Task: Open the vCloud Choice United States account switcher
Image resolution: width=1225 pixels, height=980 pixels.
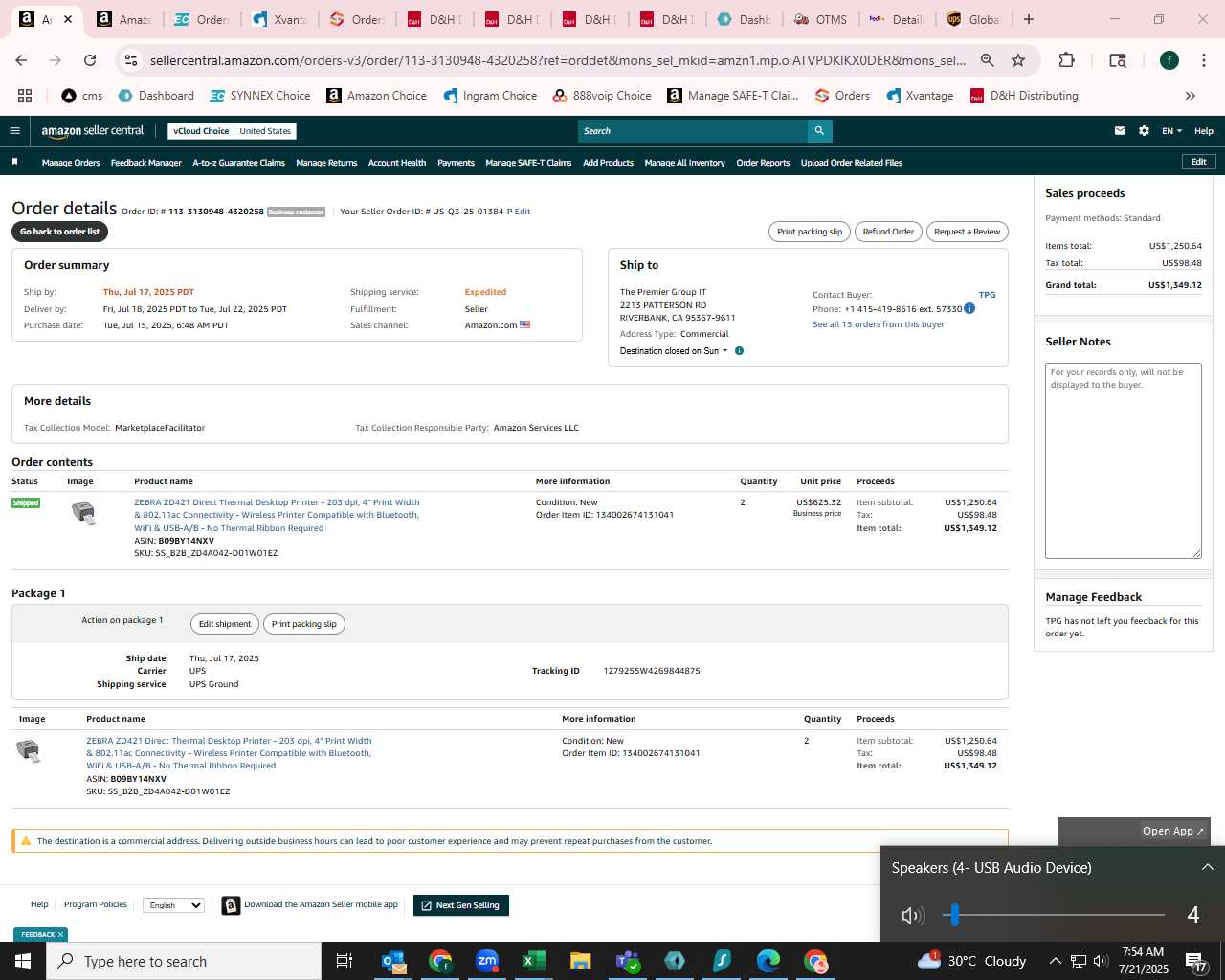Action: point(233,131)
